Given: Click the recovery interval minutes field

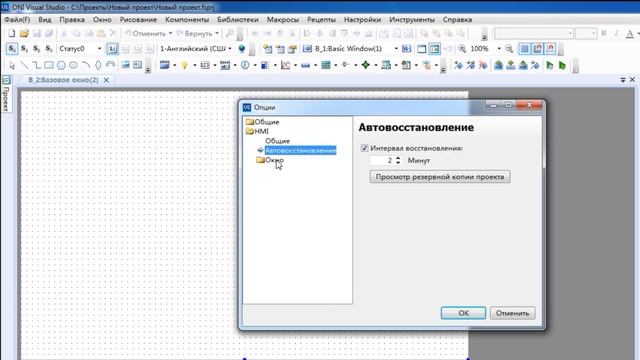Looking at the screenshot, I should click(382, 160).
